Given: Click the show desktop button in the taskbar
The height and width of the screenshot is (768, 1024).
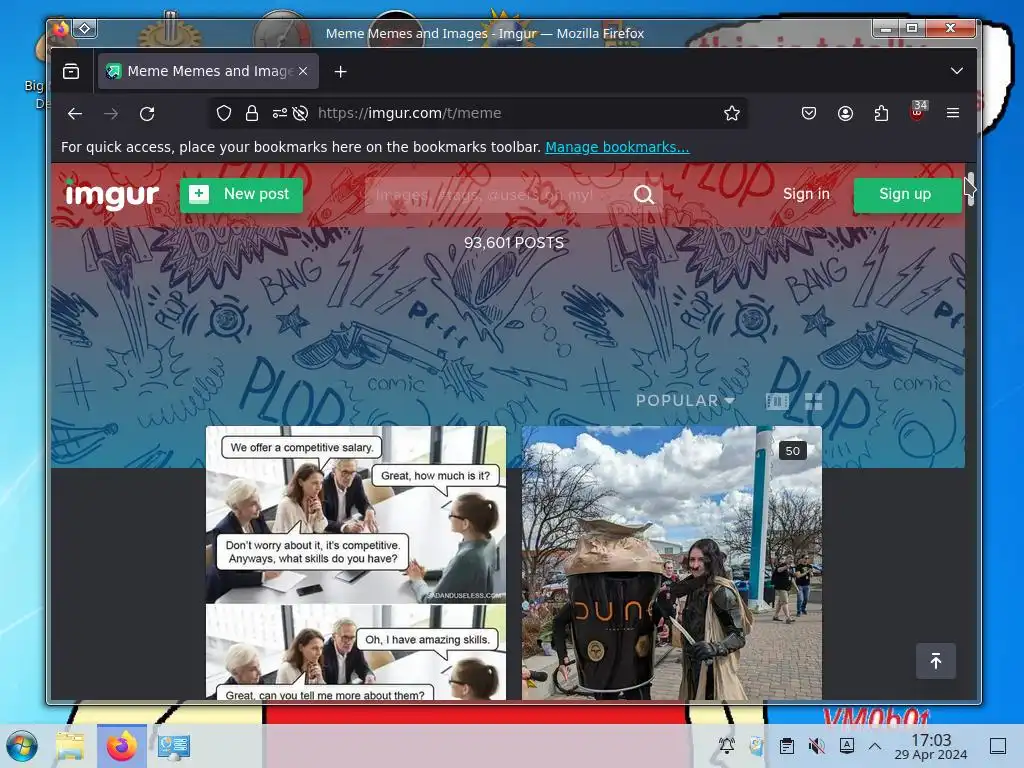Looking at the screenshot, I should pos(998,745).
